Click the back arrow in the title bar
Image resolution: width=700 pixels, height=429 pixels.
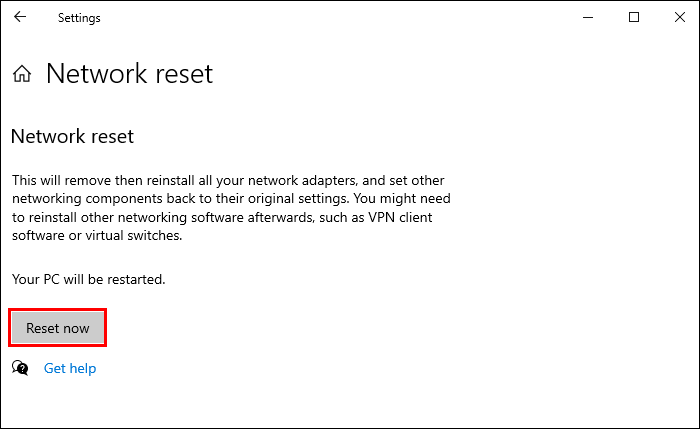(20, 17)
